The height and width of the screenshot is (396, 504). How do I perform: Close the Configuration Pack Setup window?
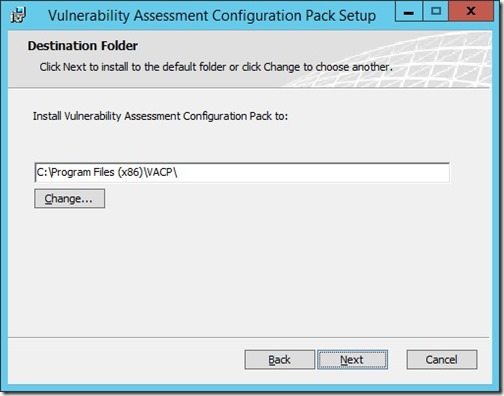pos(471,11)
